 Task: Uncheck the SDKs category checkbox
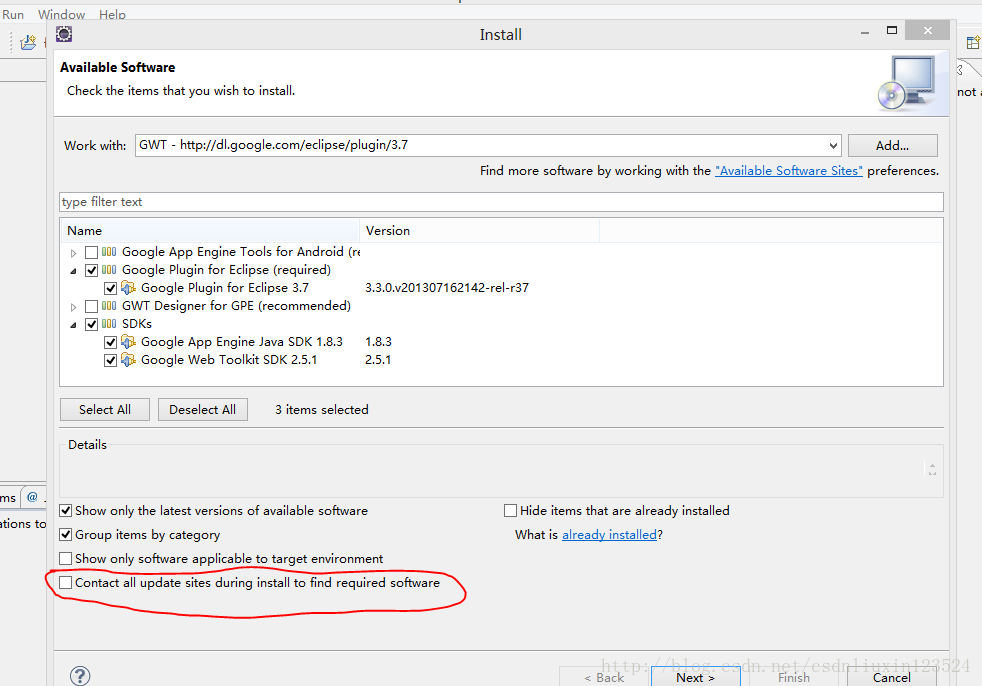tap(91, 325)
